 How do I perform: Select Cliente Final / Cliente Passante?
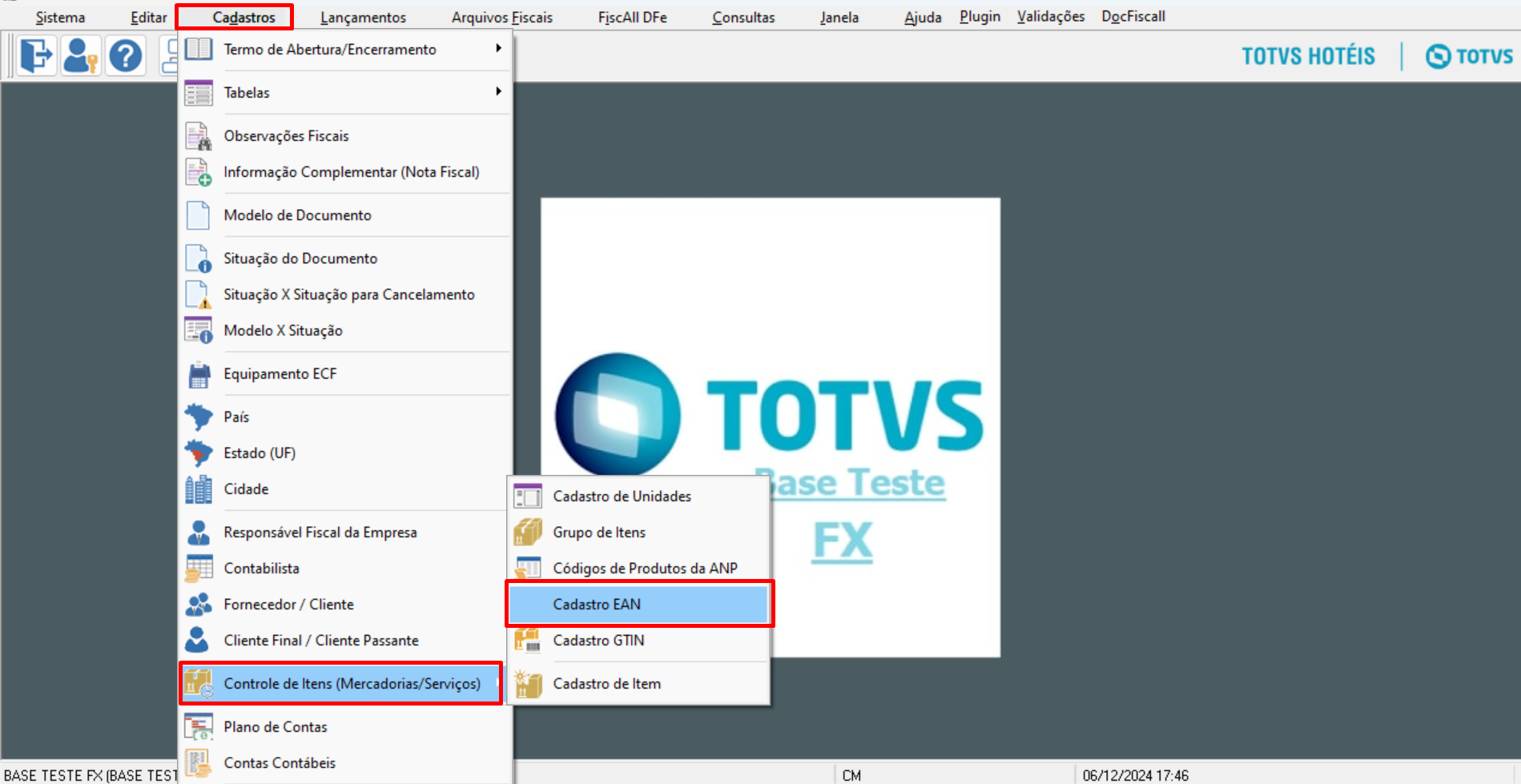(344, 641)
